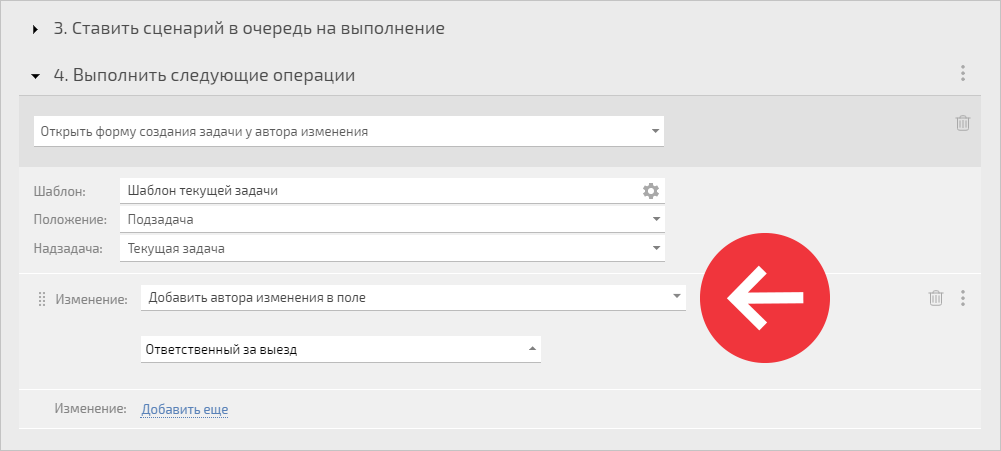This screenshot has height=451, width=1001.
Task: Click the Шаблон label
Action: 59,191
